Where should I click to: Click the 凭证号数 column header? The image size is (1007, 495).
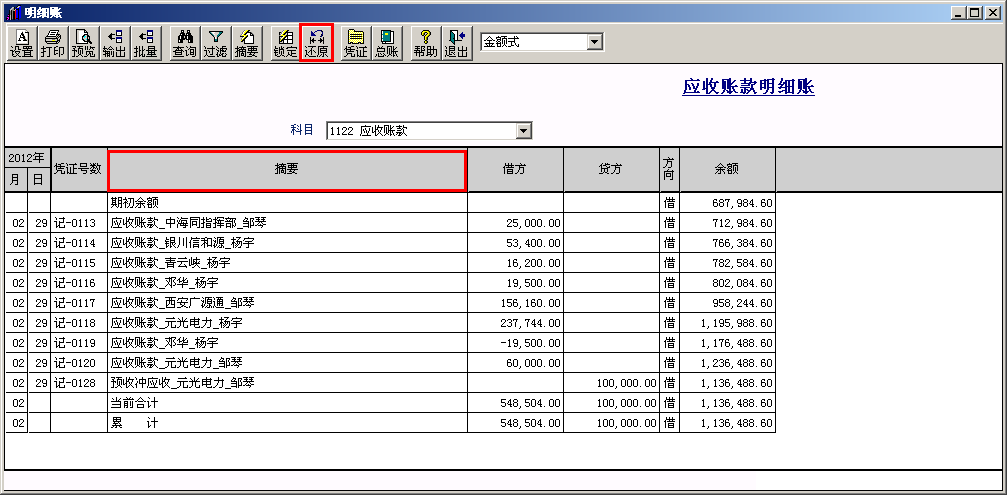(x=79, y=170)
